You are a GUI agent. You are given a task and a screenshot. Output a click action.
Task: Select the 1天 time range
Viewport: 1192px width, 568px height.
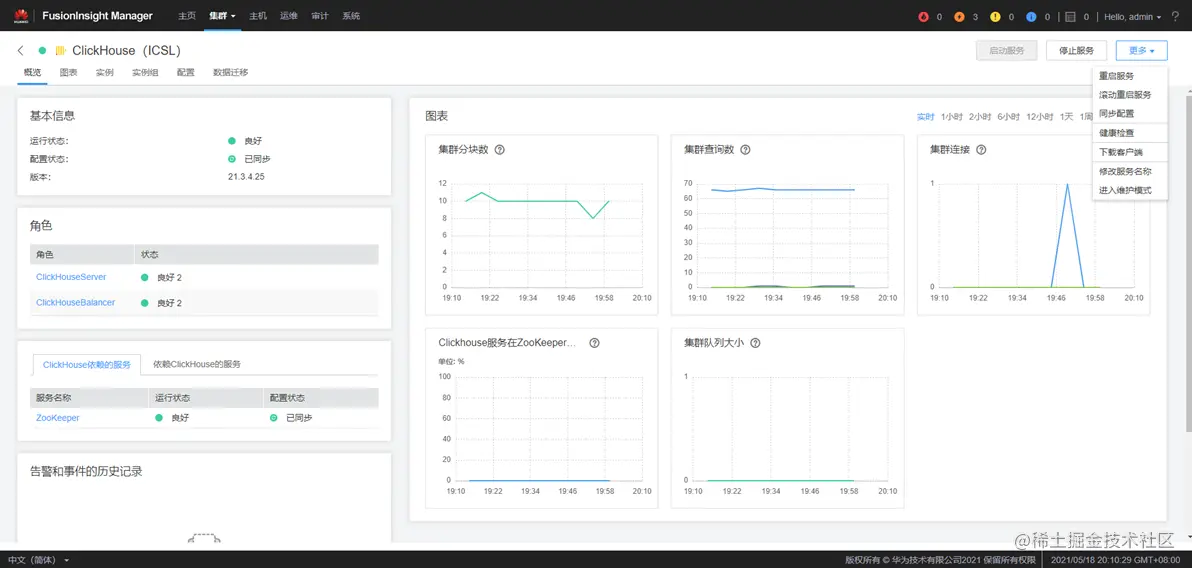pyautogui.click(x=1067, y=117)
